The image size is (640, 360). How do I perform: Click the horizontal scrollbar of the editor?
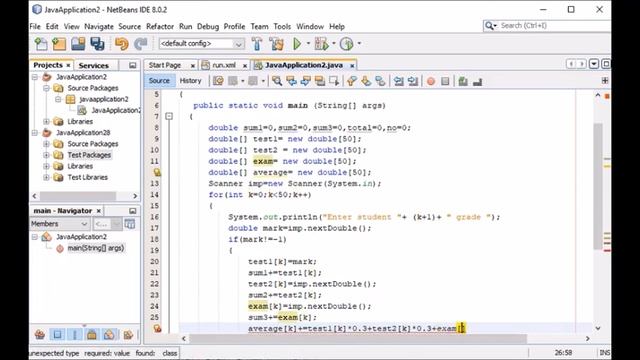coord(358,338)
